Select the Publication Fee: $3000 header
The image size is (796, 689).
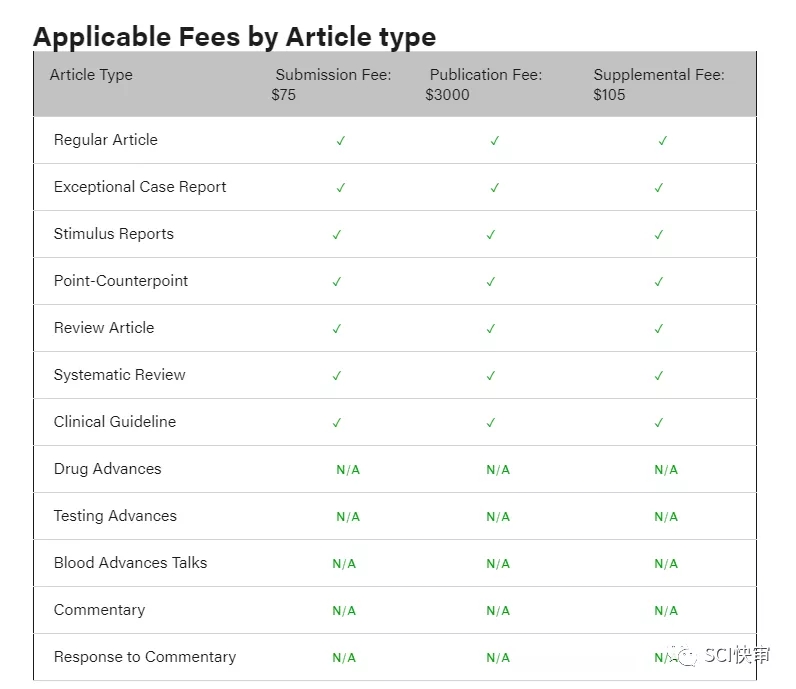(484, 84)
